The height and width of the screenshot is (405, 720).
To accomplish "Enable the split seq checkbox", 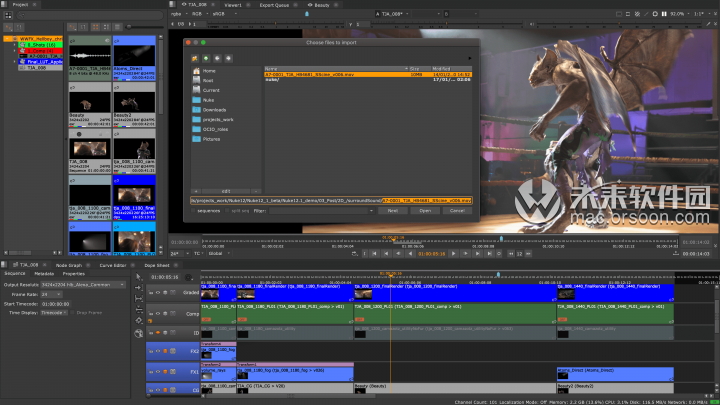I will click(x=227, y=211).
